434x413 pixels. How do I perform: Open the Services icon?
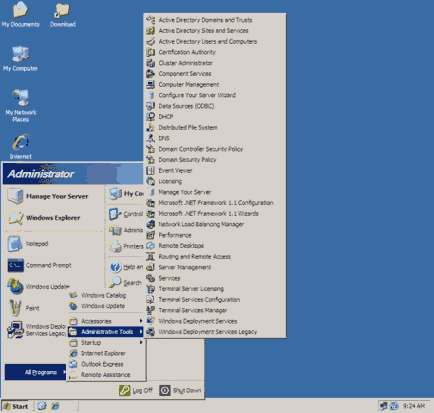151,278
